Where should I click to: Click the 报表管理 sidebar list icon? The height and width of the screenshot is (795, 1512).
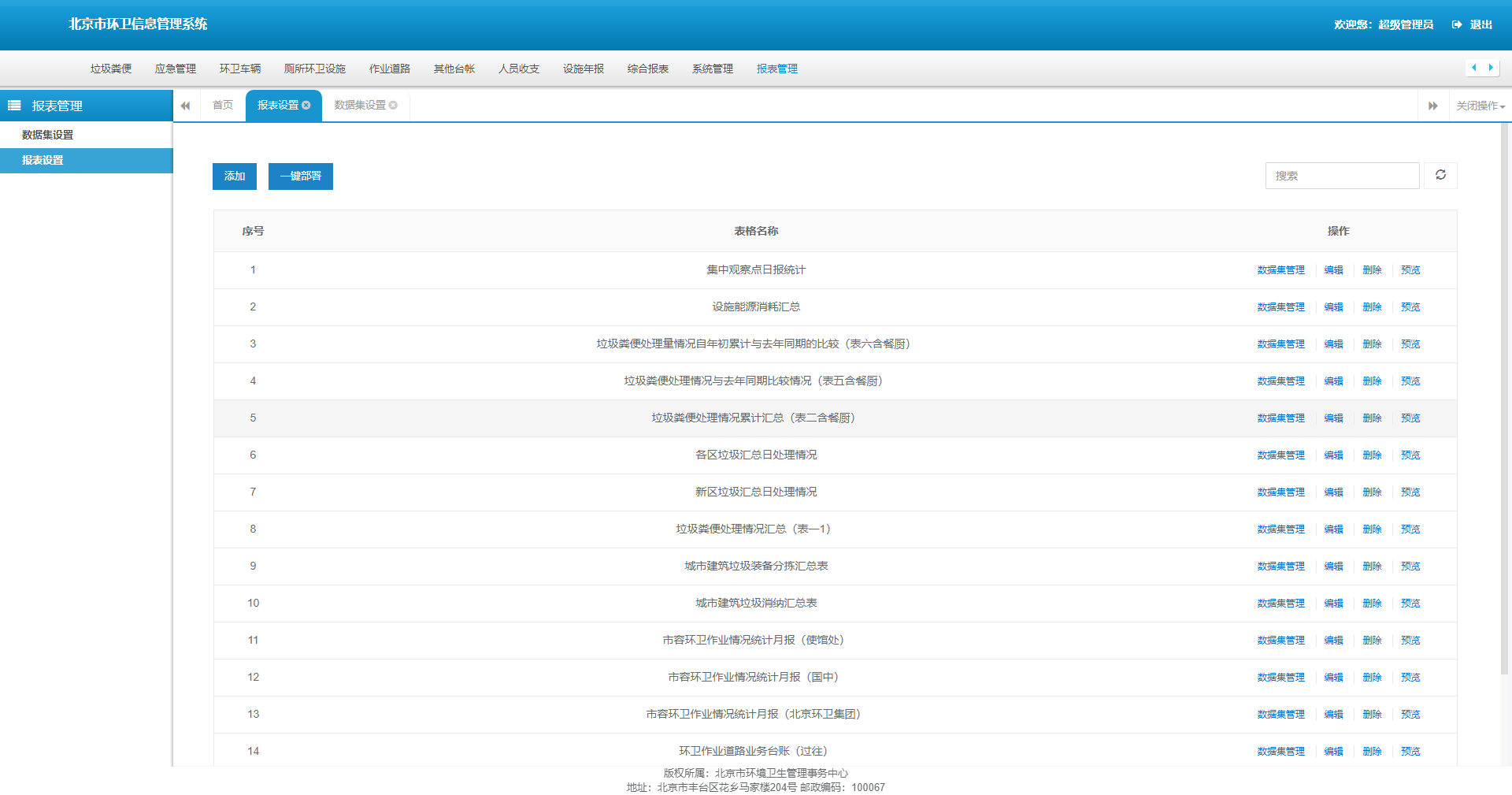point(14,106)
